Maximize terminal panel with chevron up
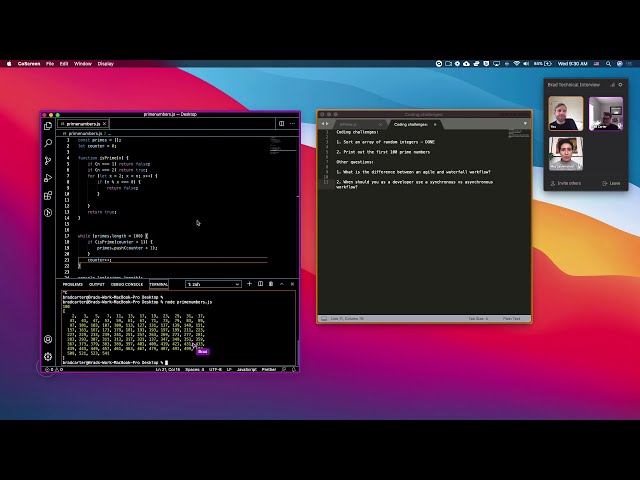 point(282,284)
